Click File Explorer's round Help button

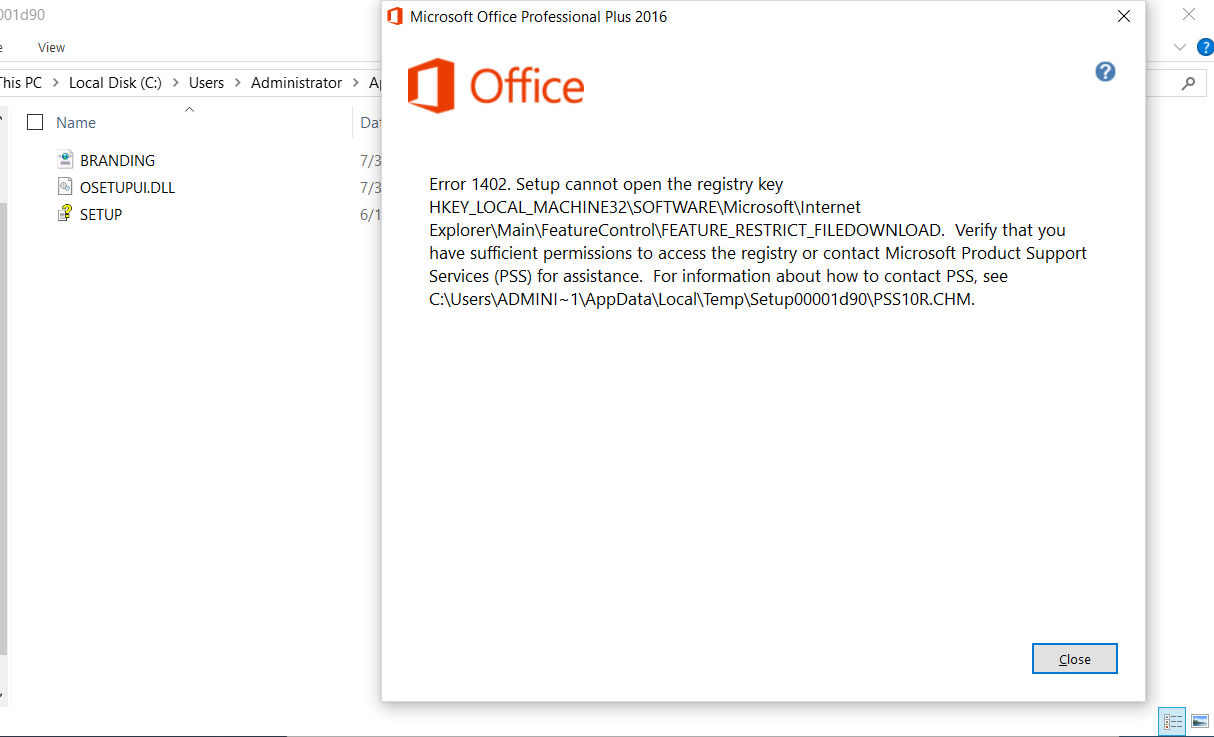pyautogui.click(x=1205, y=46)
